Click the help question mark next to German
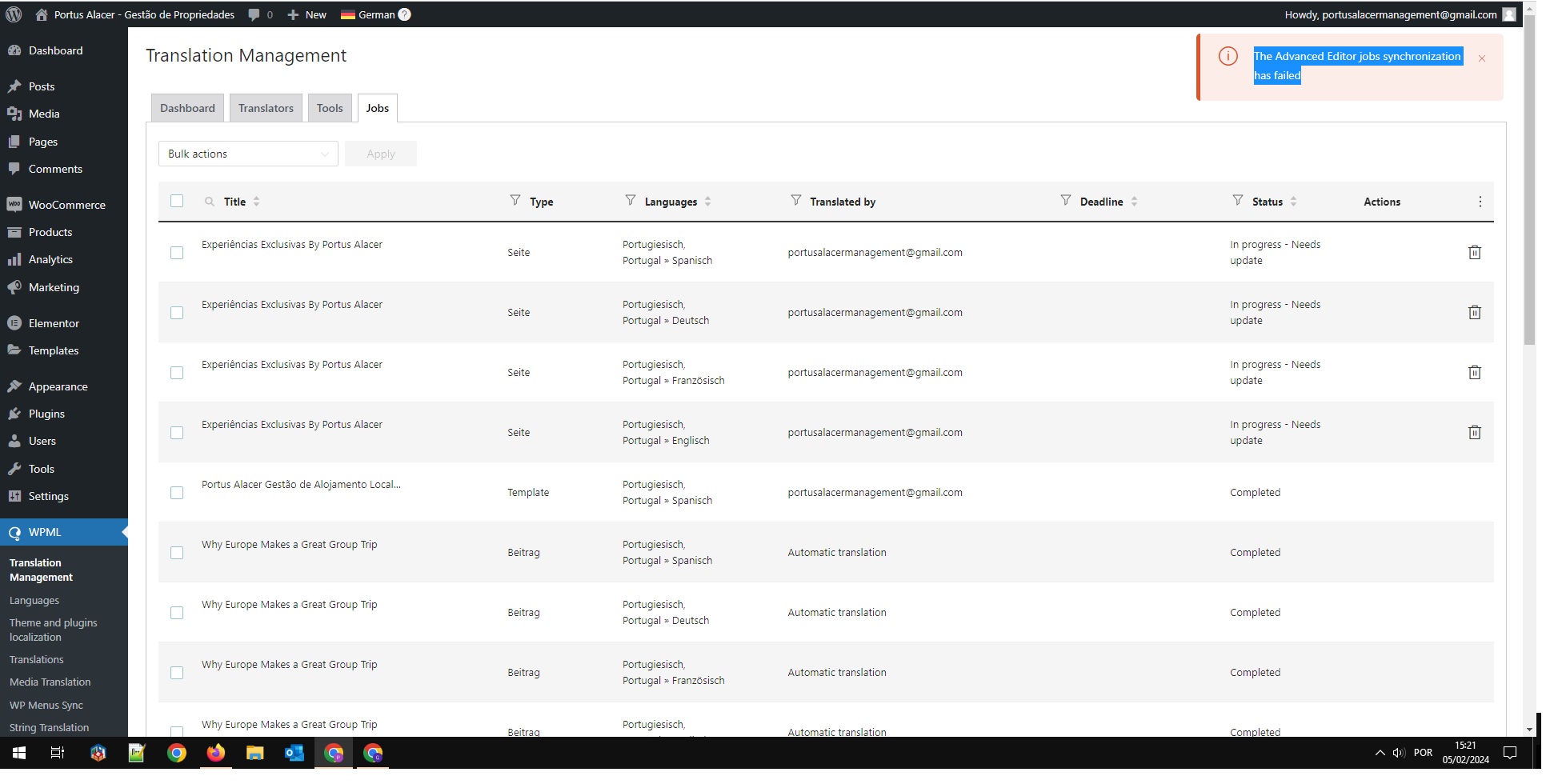This screenshot has width=1546, height=784. [405, 14]
